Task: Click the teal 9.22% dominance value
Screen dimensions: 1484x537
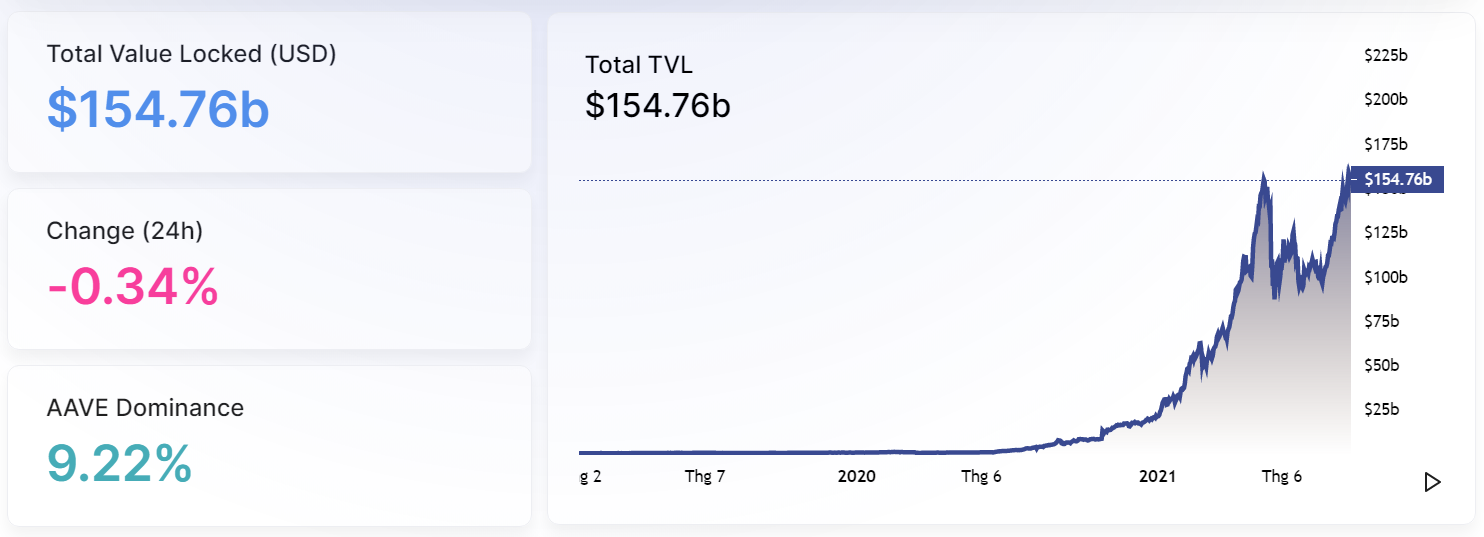Action: coord(119,464)
